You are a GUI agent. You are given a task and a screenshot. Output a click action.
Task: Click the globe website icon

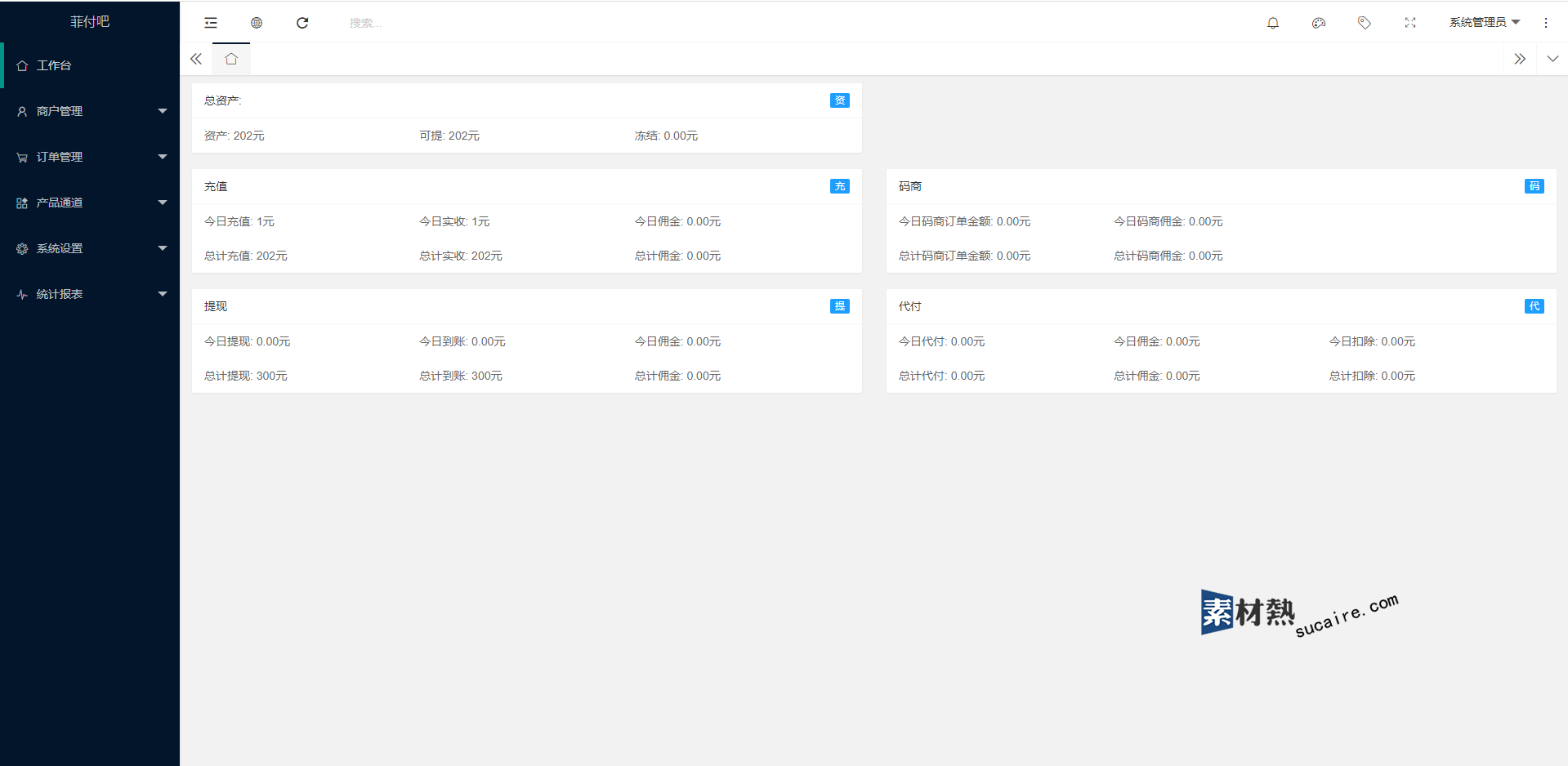(257, 23)
